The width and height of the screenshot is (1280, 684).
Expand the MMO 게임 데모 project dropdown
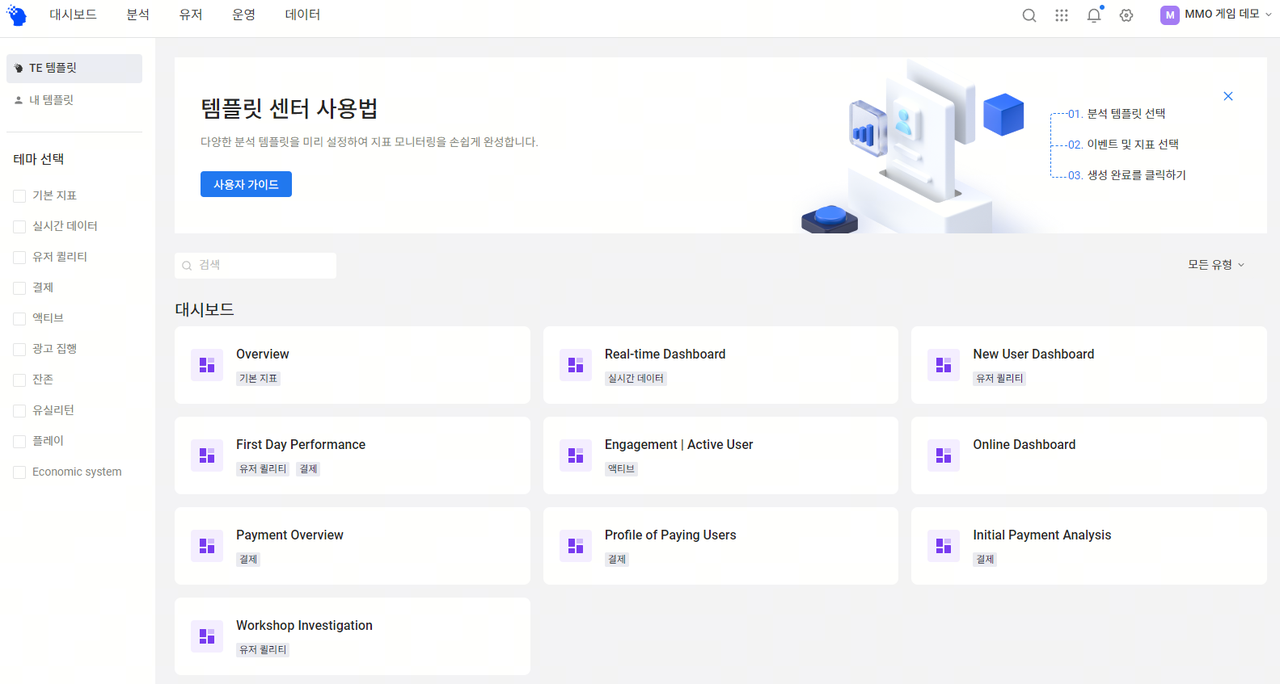pos(1216,15)
